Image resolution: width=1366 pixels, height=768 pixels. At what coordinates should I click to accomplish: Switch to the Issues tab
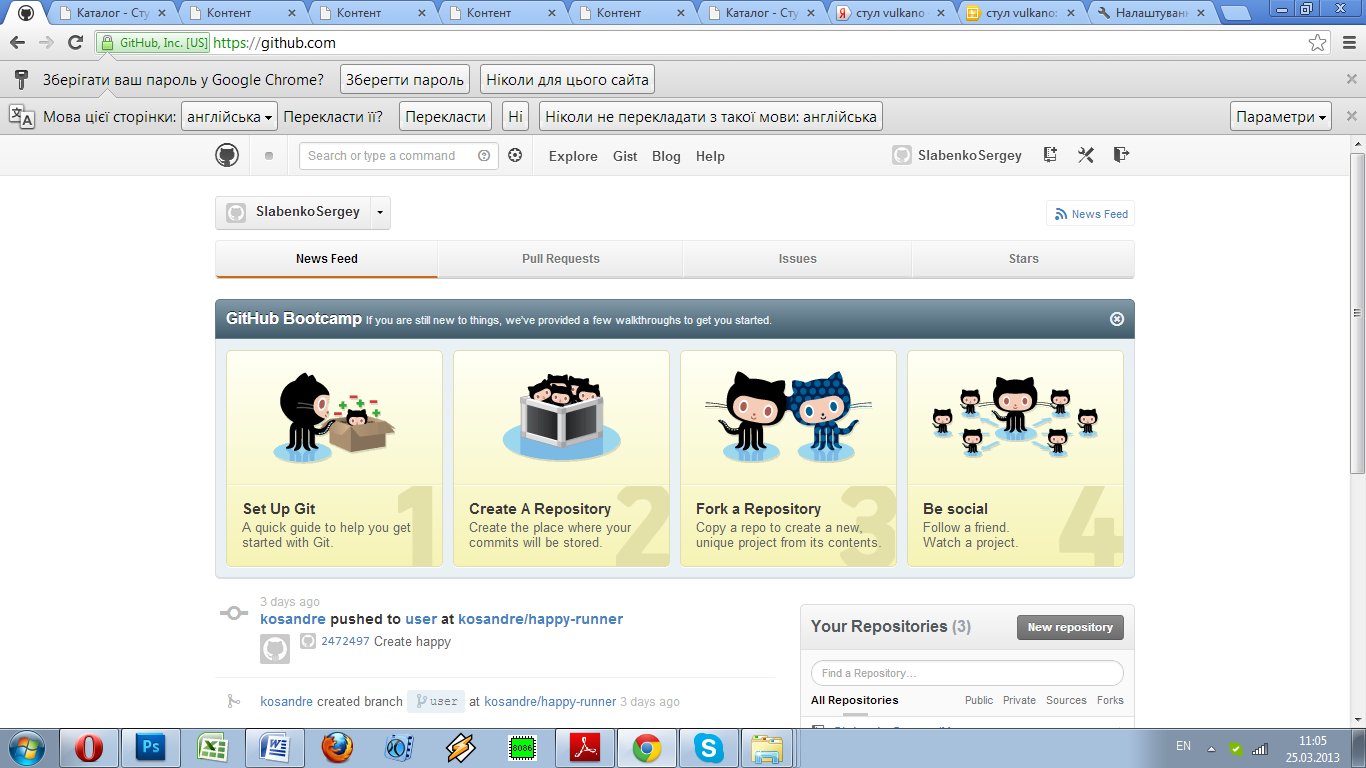(x=797, y=259)
